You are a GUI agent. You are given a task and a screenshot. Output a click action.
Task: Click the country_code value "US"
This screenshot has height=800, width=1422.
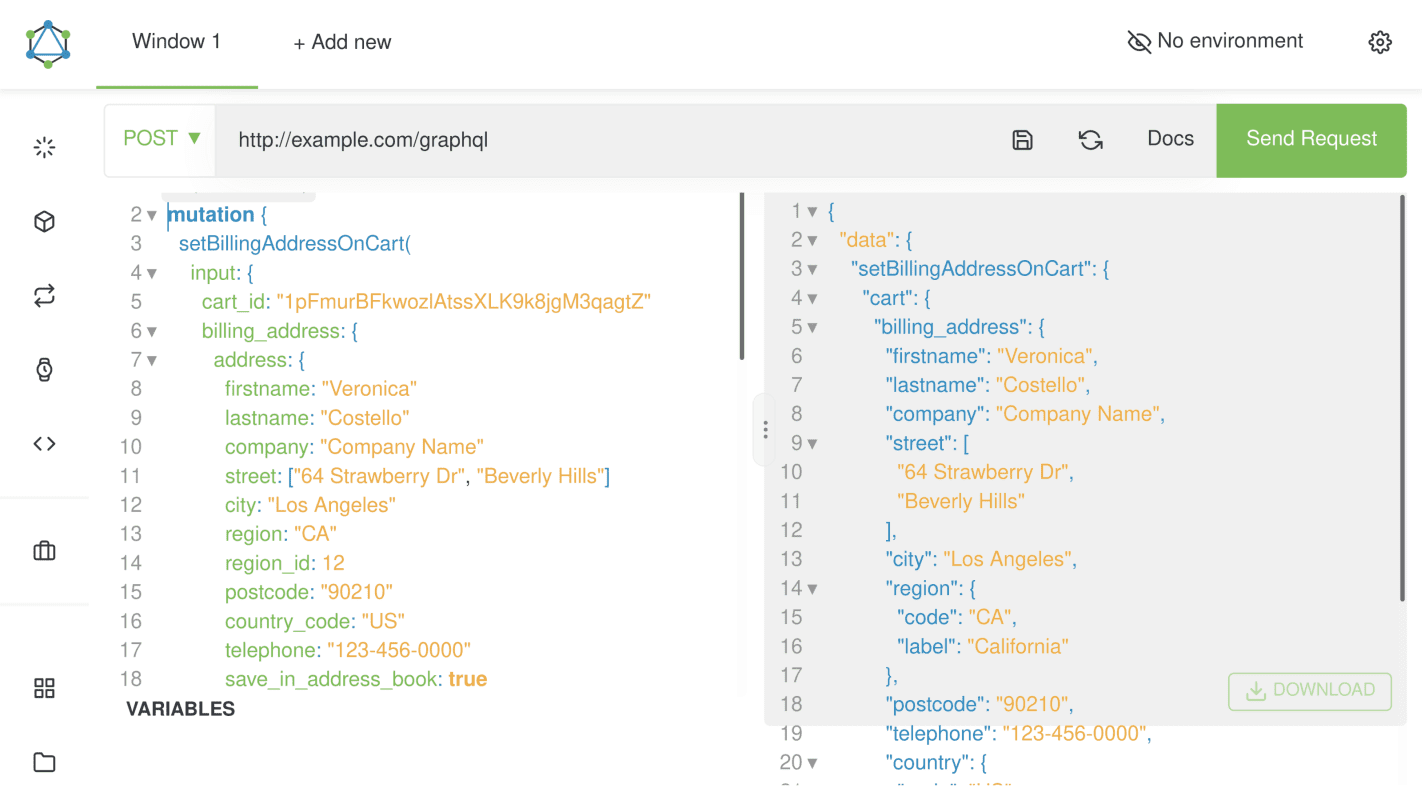tap(383, 621)
